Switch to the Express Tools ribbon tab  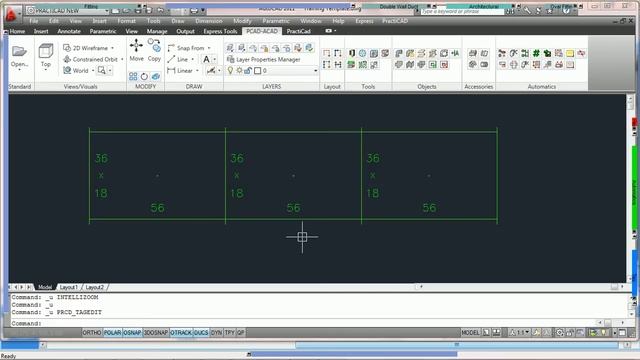pyautogui.click(x=220, y=31)
